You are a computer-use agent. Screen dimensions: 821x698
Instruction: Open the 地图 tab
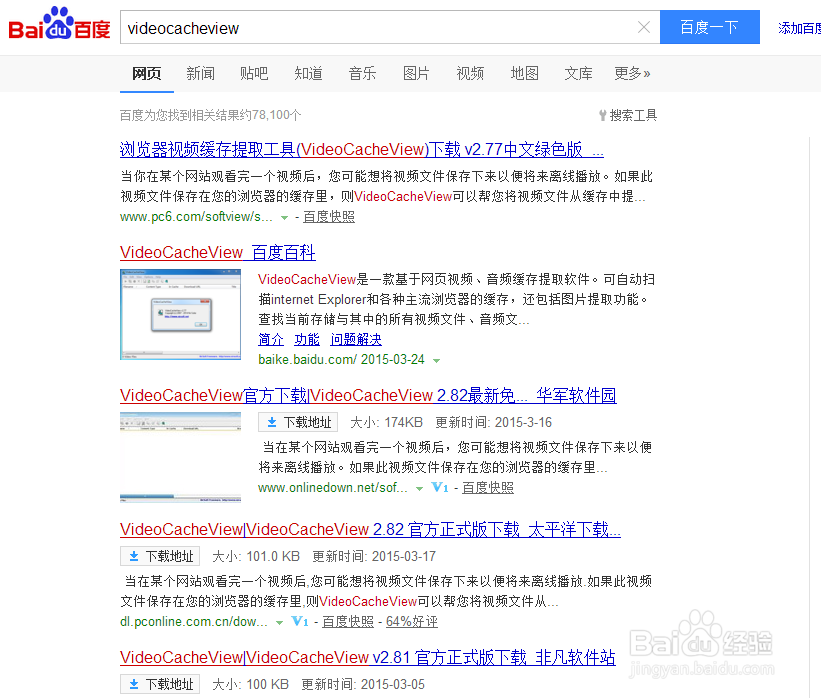[x=525, y=73]
